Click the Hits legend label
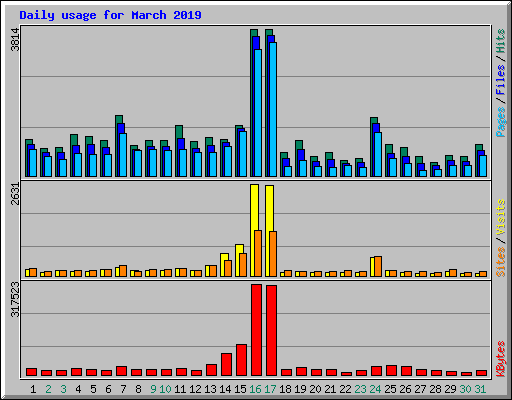Screen dimensions: 512x400 (x=500, y=41)
